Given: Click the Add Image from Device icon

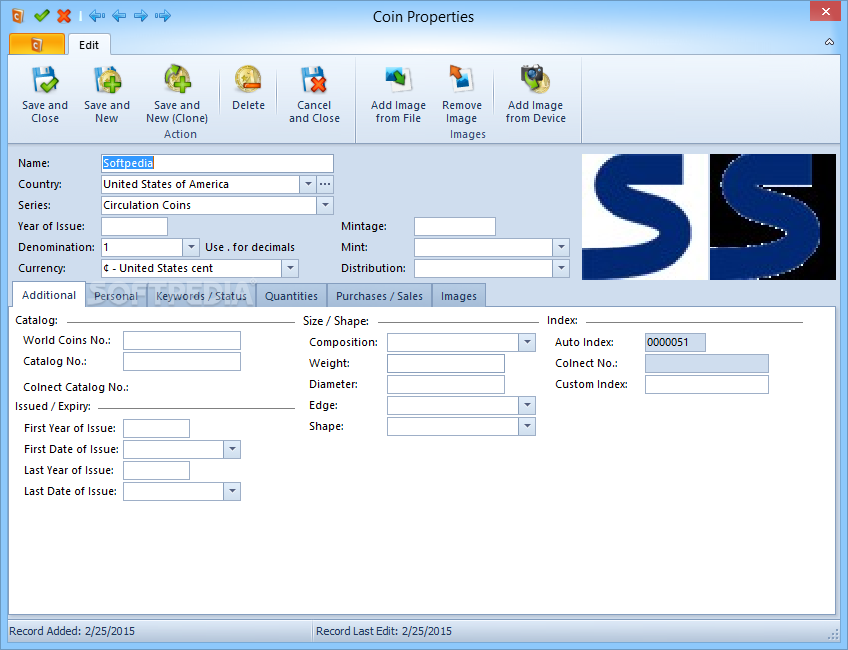Looking at the screenshot, I should [x=535, y=80].
